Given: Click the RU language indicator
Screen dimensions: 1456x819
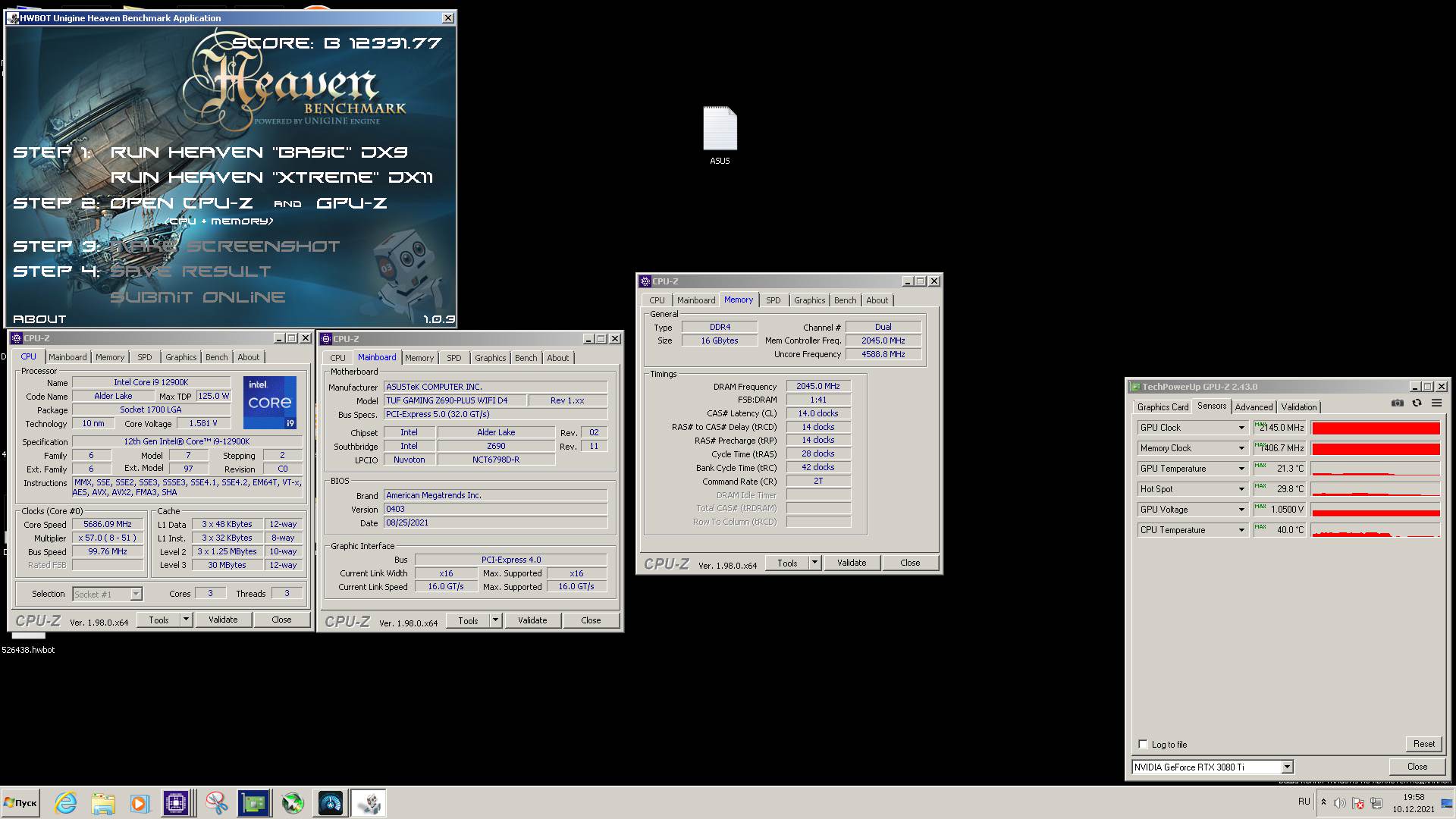Looking at the screenshot, I should click(x=1304, y=802).
